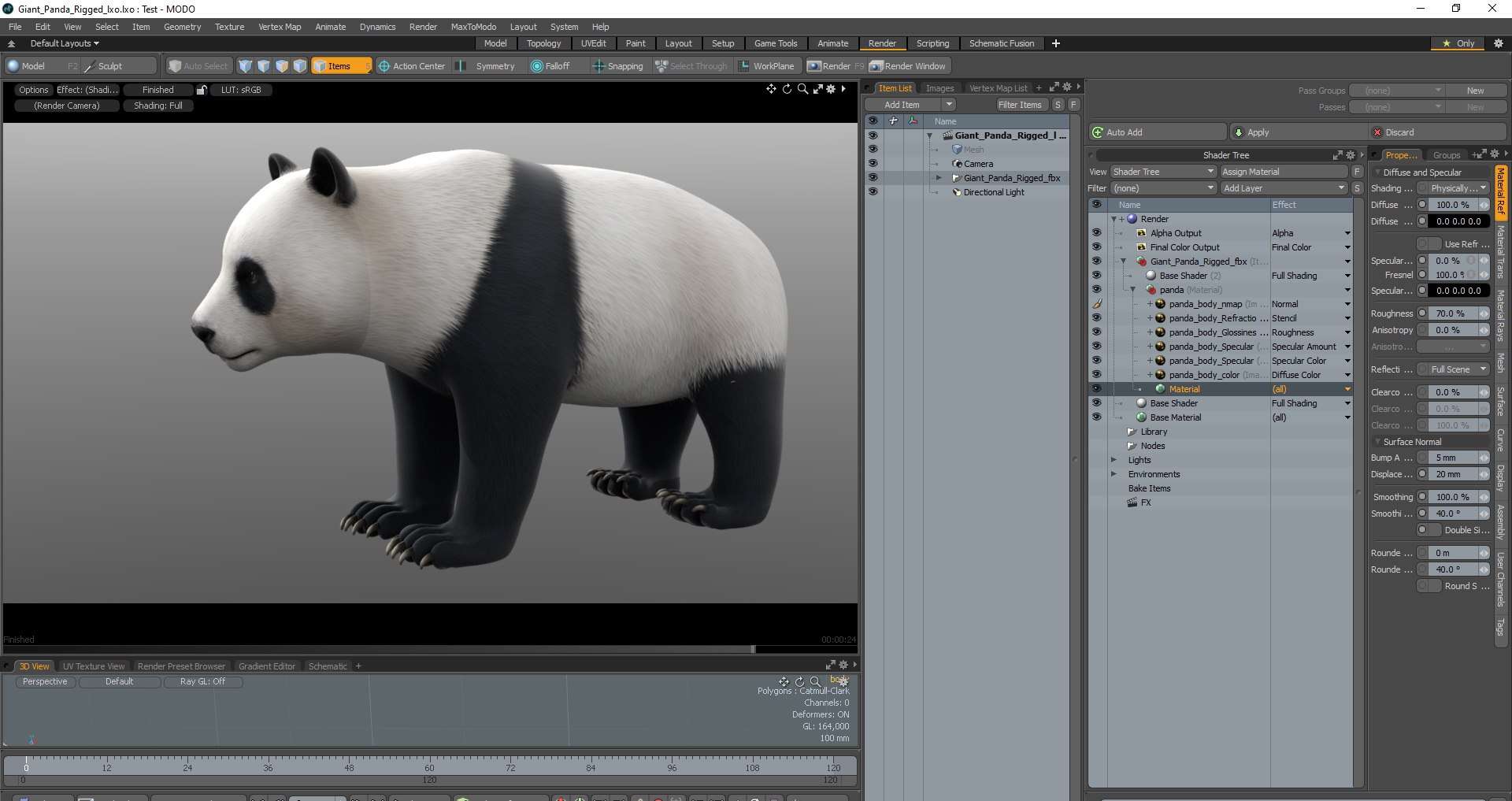Click the viewport lock icon beside Finished
The height and width of the screenshot is (801, 1512).
(x=202, y=90)
